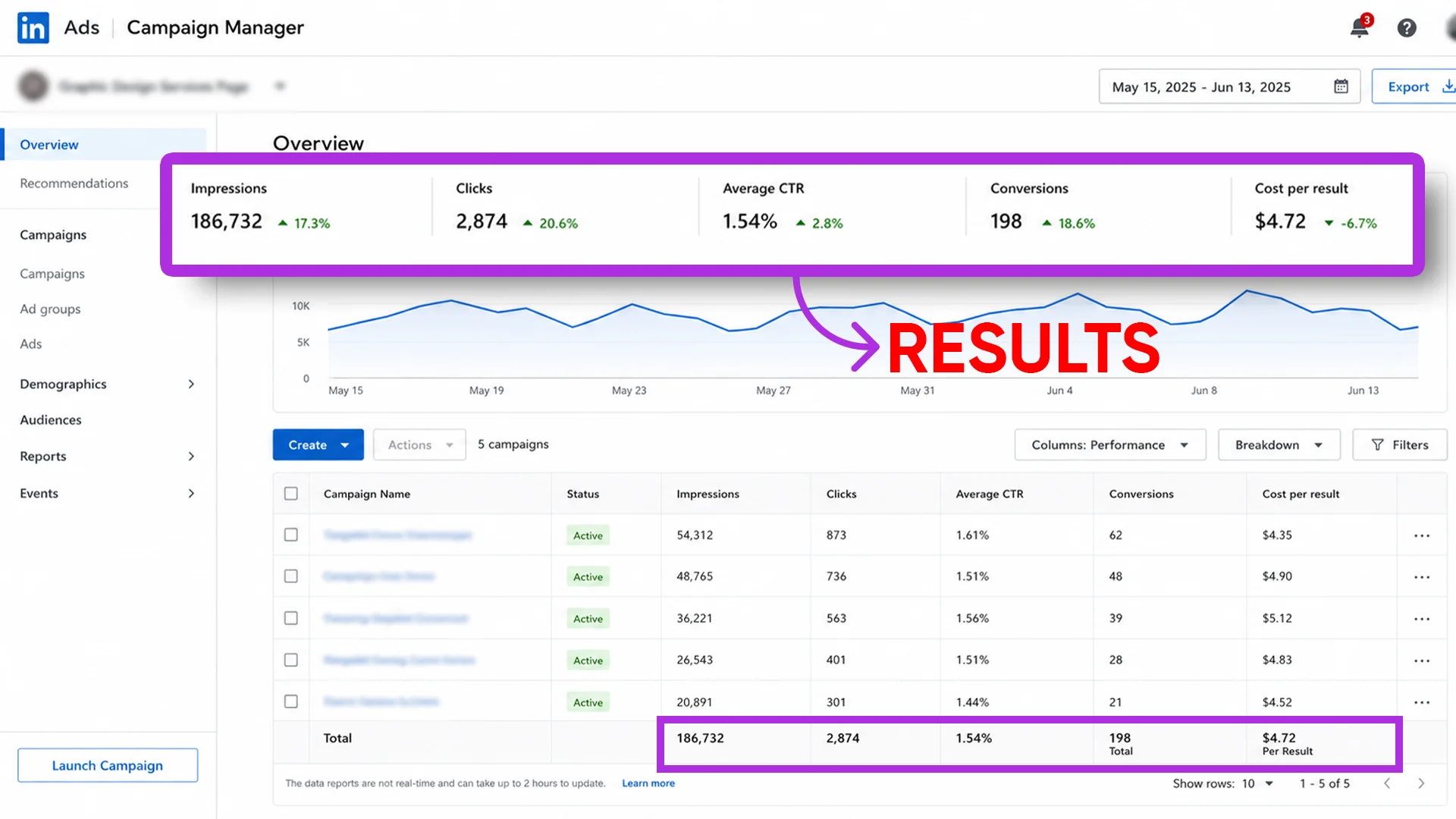Open Ad groups in the sidebar
The image size is (1456, 819).
(x=50, y=309)
